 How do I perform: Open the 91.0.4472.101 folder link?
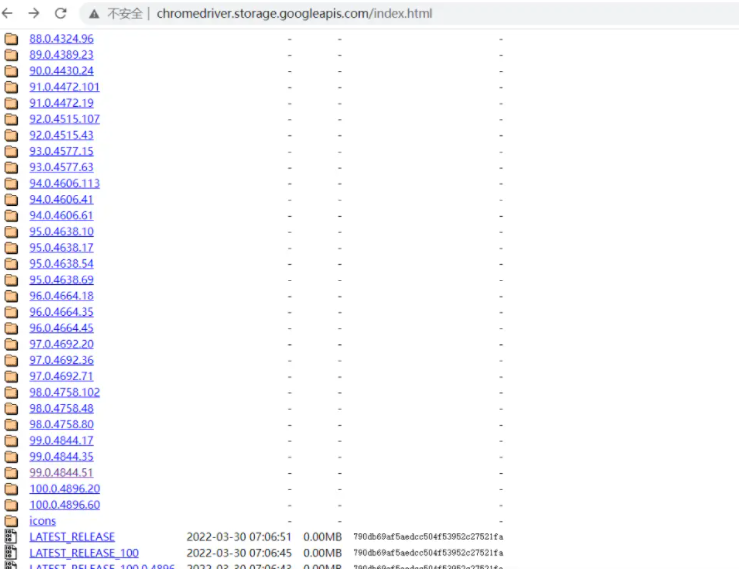click(65, 87)
